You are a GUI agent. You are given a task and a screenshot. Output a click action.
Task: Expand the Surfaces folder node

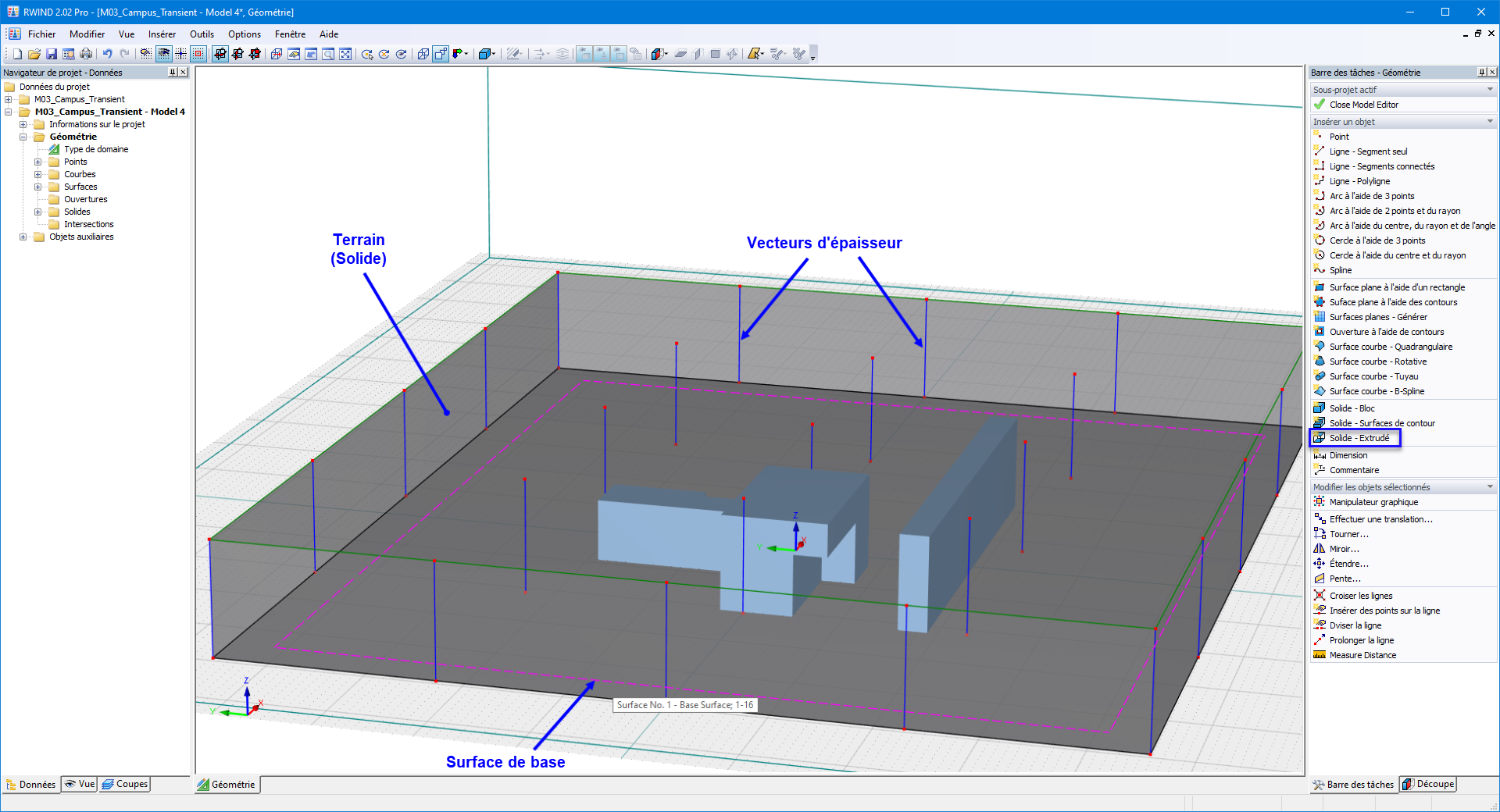pos(38,187)
